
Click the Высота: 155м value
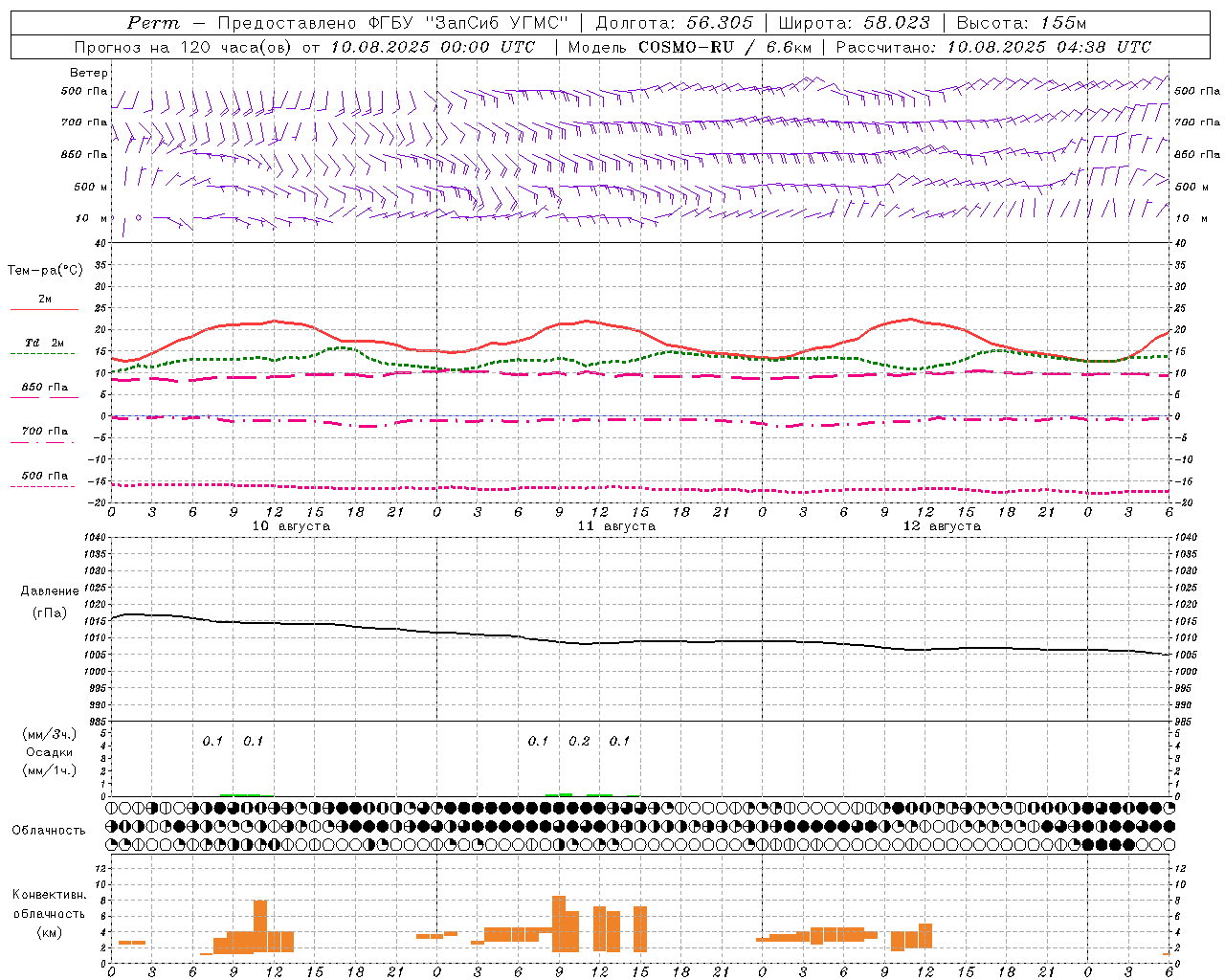click(x=1021, y=23)
